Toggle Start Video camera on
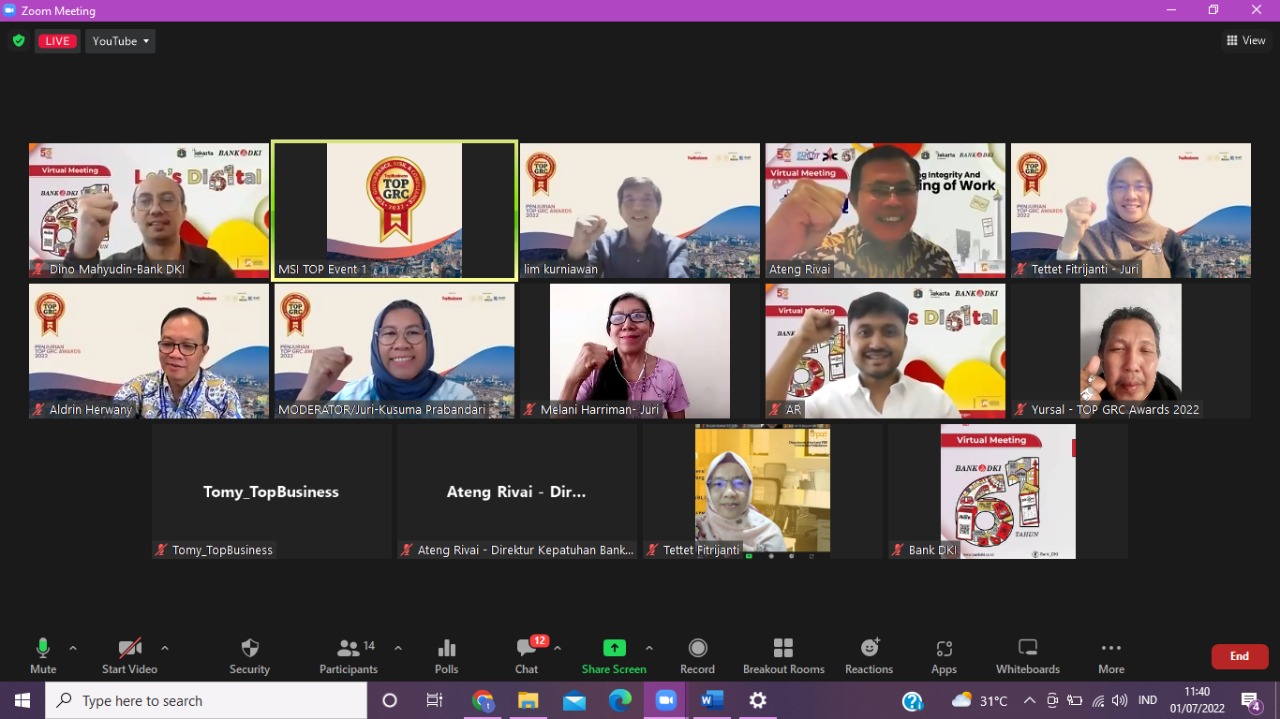1280x719 pixels. pos(129,656)
